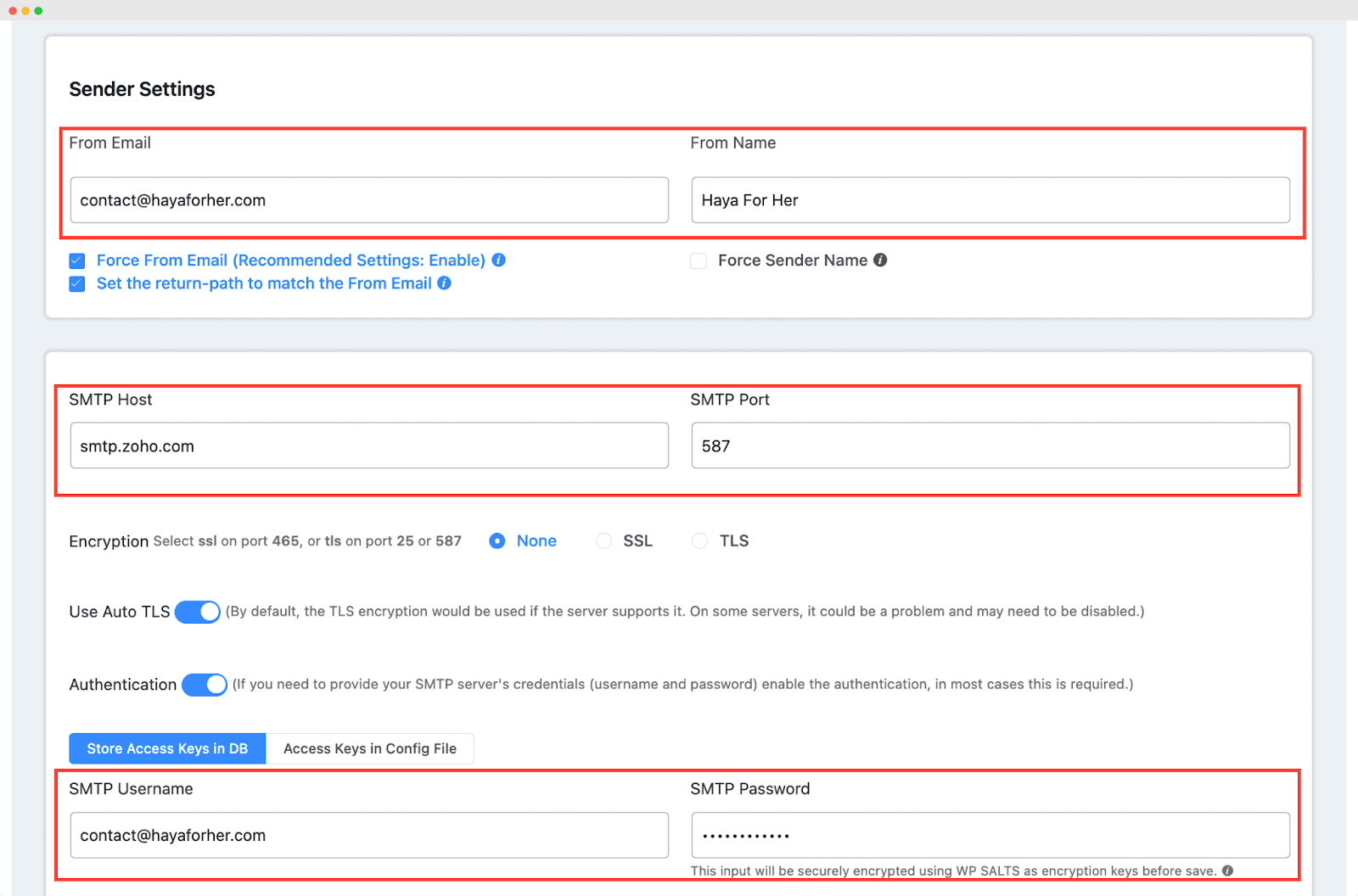Turn off Use Auto TLS switch
The height and width of the screenshot is (896, 1358).
point(198,612)
